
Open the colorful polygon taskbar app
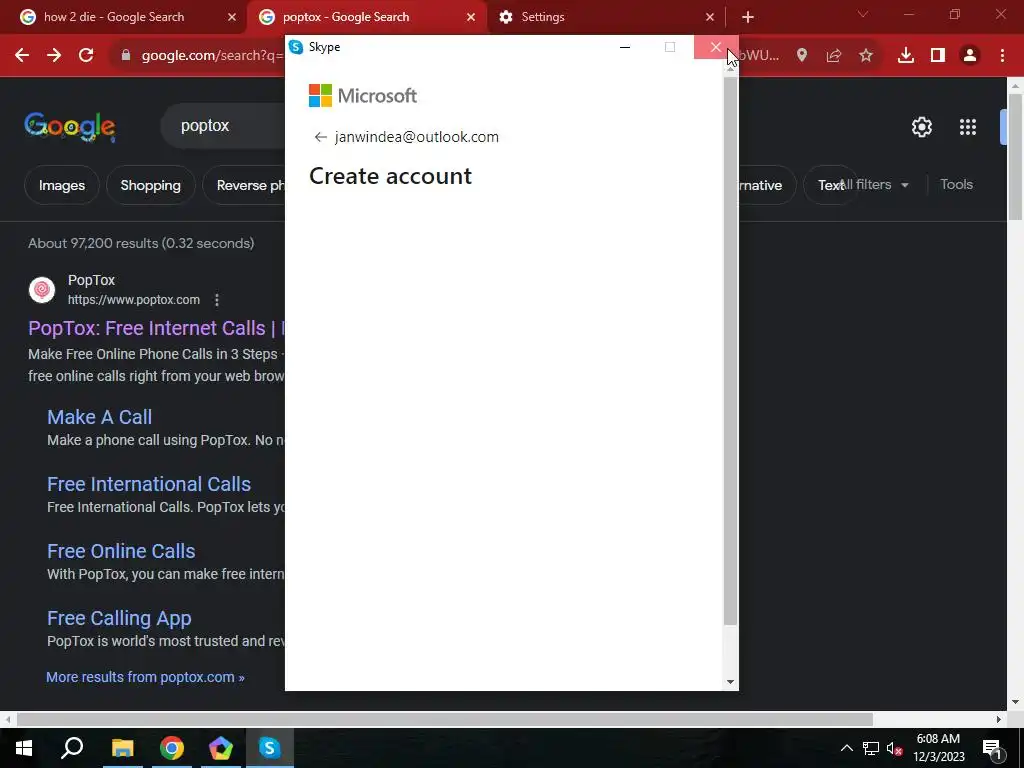[221, 748]
